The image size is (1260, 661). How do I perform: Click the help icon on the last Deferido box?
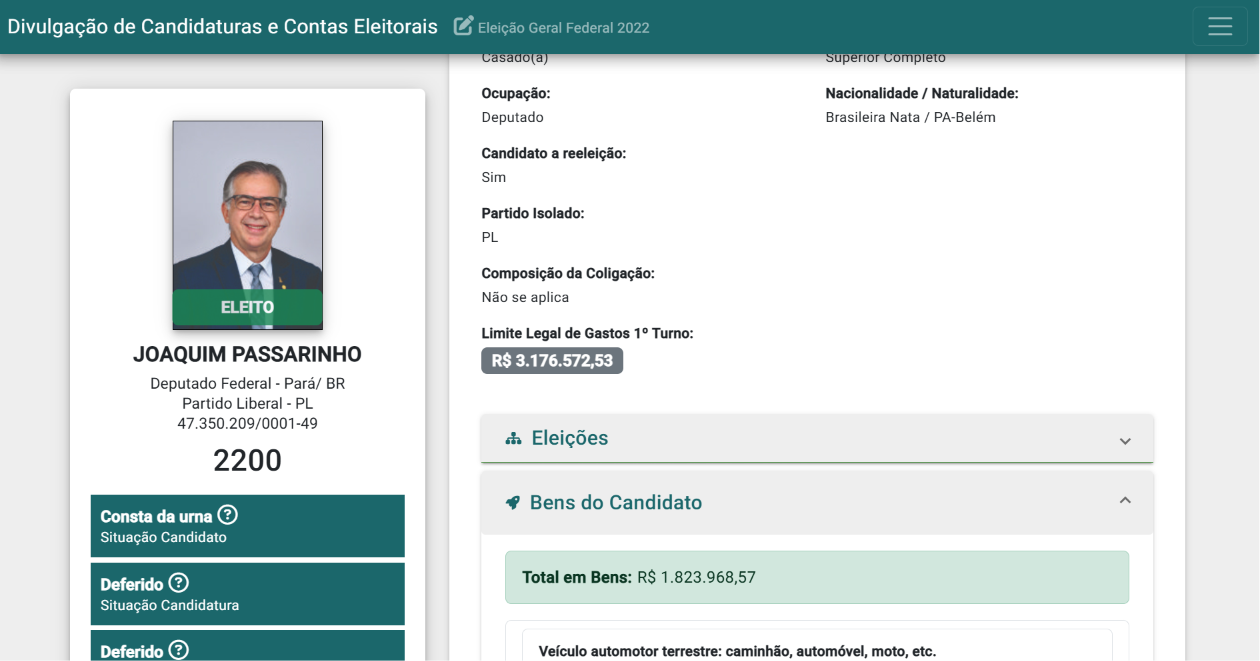(x=179, y=650)
